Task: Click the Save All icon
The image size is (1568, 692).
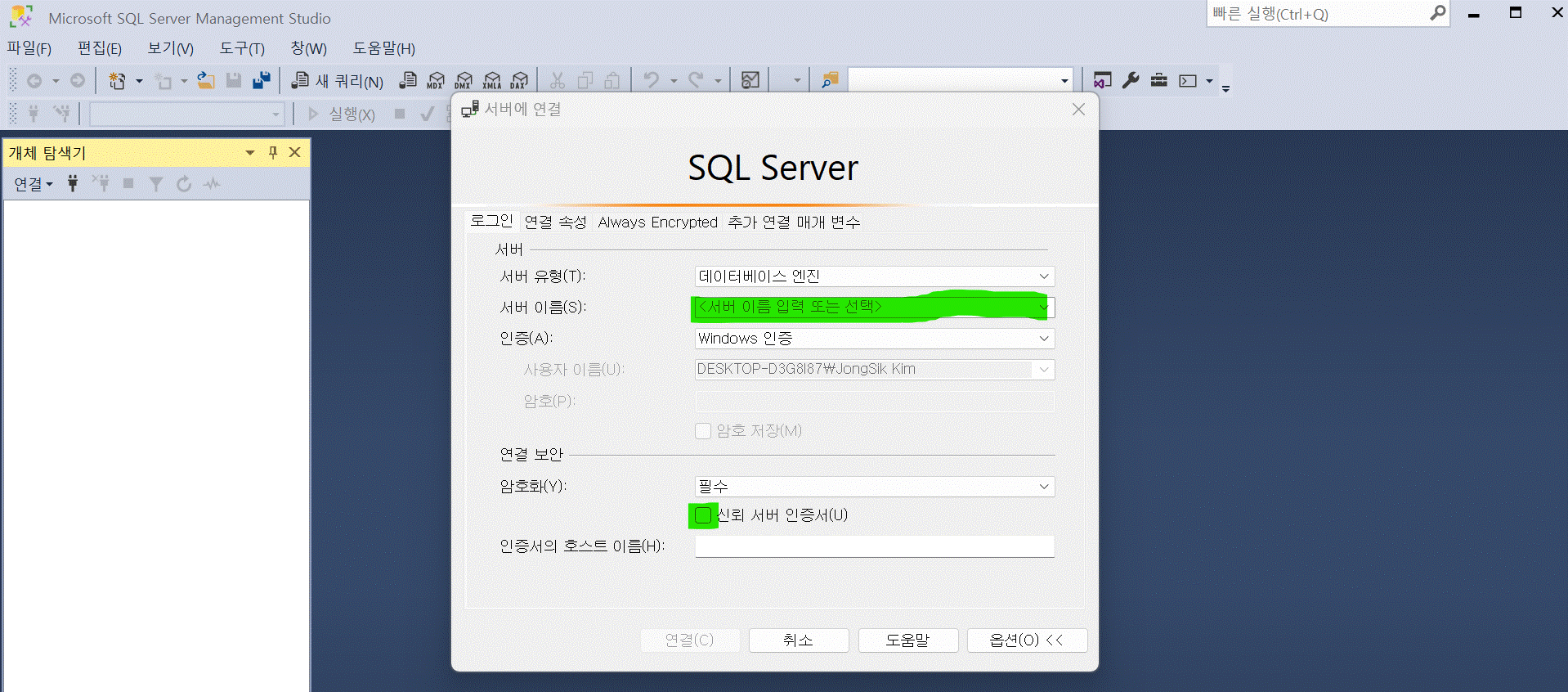Action: click(262, 80)
